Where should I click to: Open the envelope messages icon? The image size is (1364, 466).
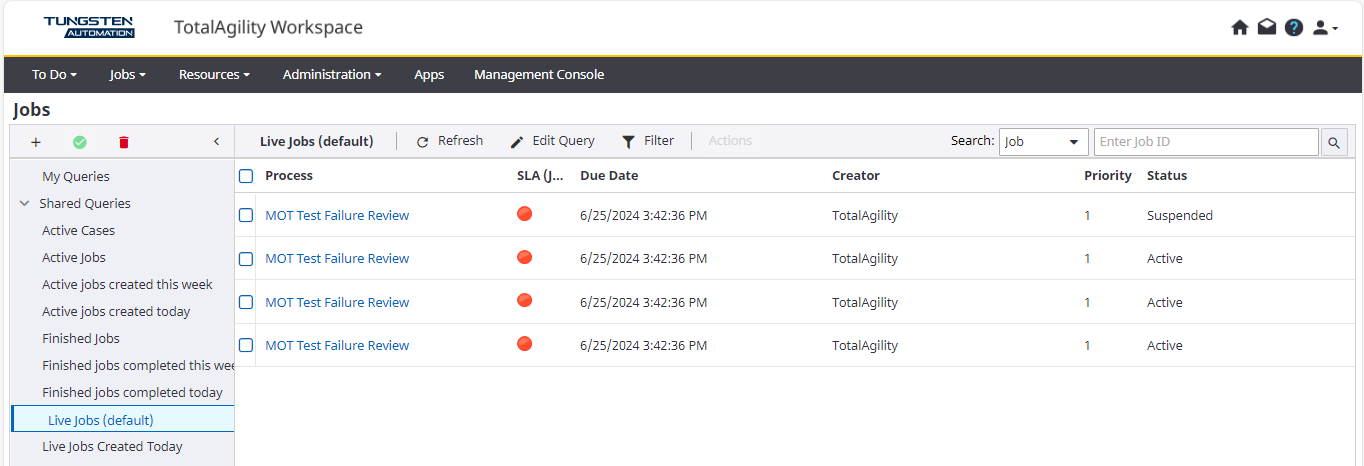(1267, 28)
